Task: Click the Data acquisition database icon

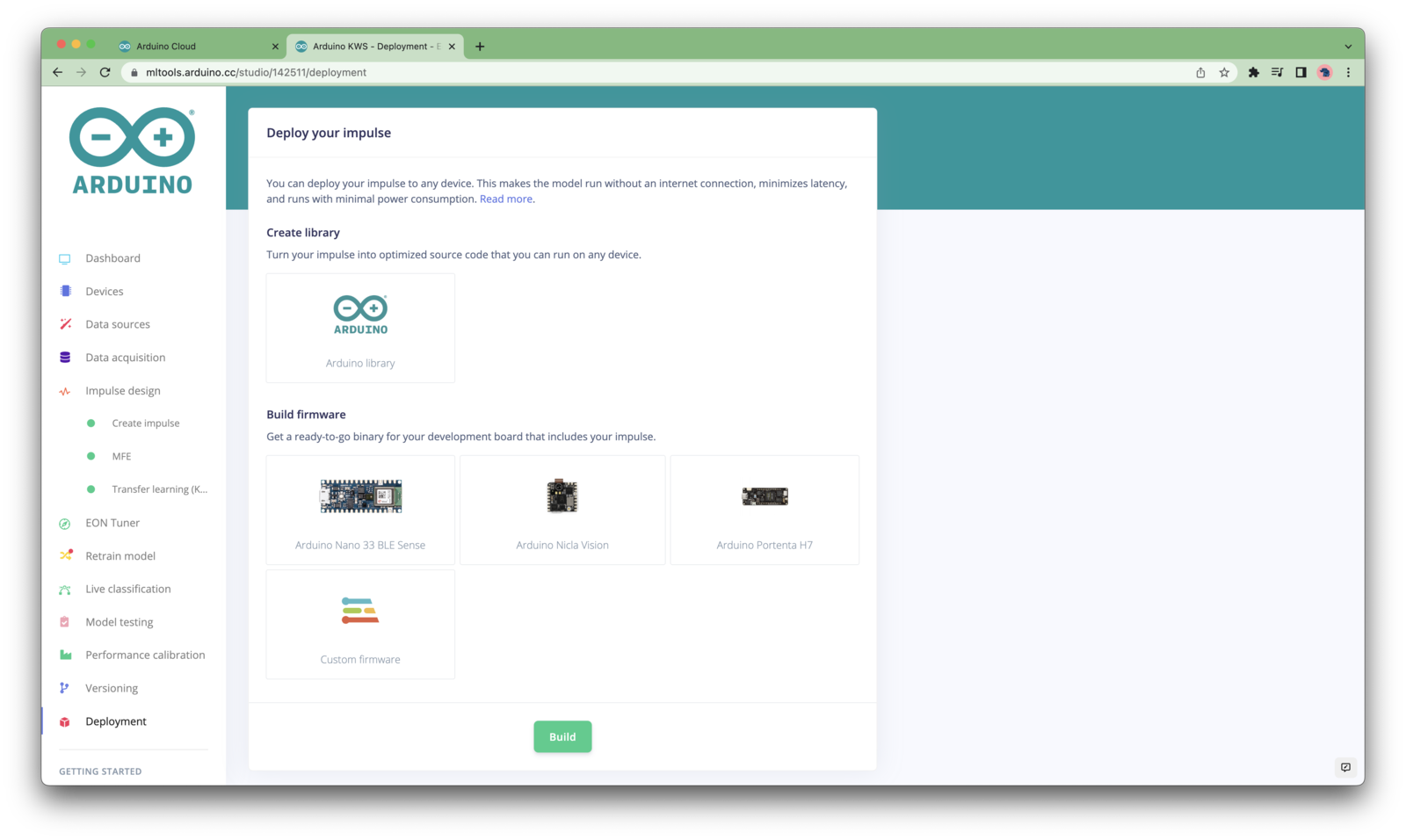Action: (65, 358)
